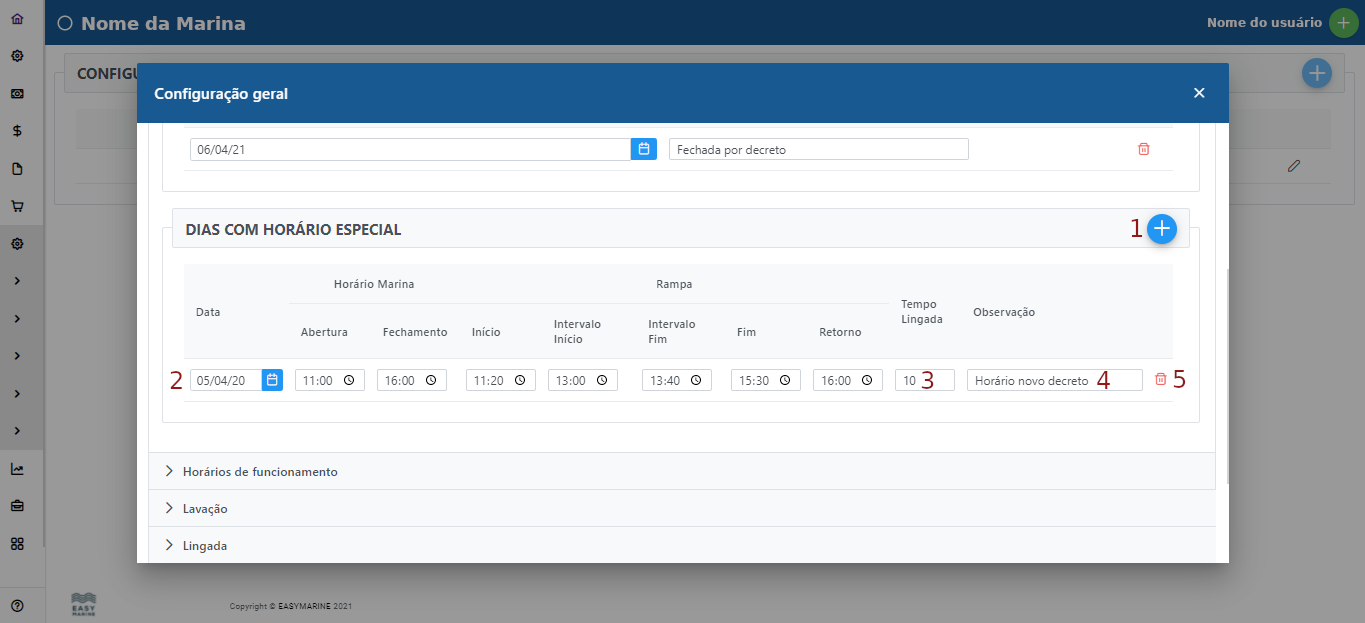Open calendar picker for 06/04/21 date
Viewport: 1365px width, 623px height.
(x=644, y=149)
